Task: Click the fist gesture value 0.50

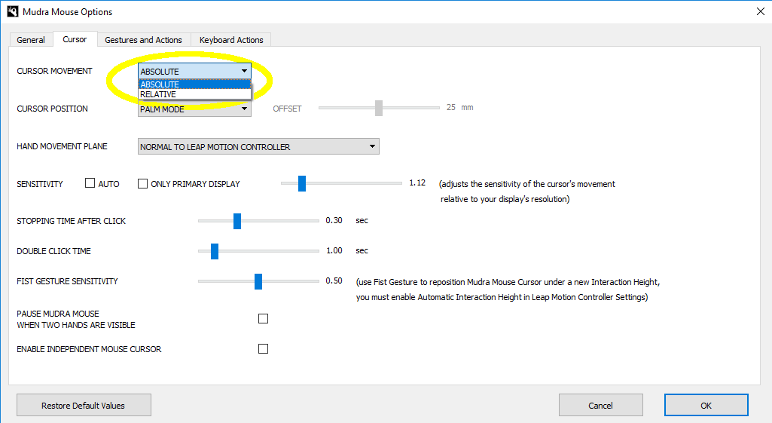Action: point(334,281)
